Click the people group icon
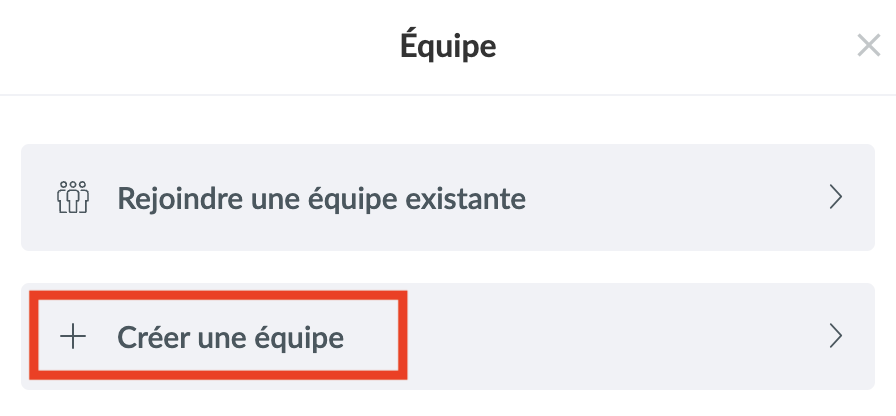 tap(73, 197)
